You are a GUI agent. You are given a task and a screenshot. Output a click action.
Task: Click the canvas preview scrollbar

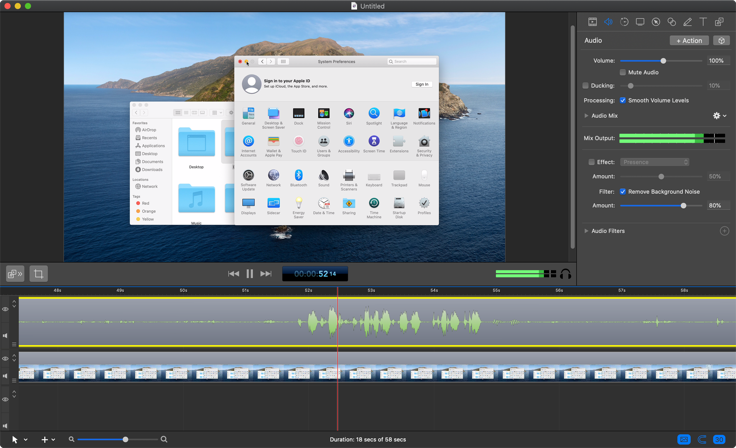[573, 137]
